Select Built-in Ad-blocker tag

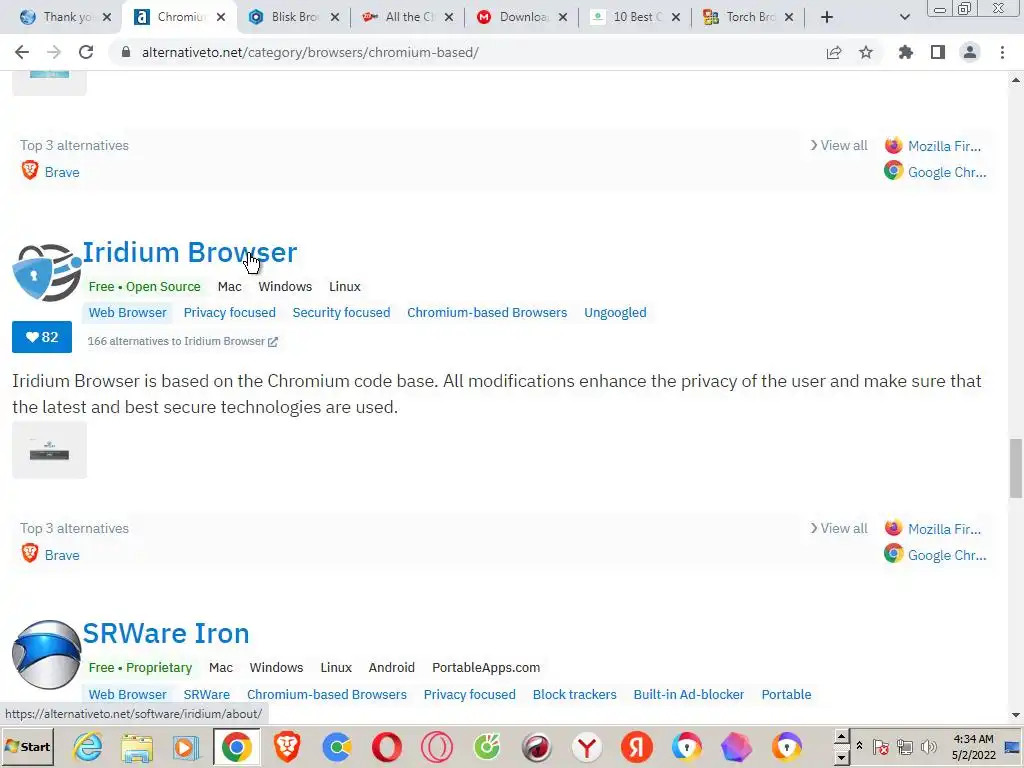click(x=688, y=694)
